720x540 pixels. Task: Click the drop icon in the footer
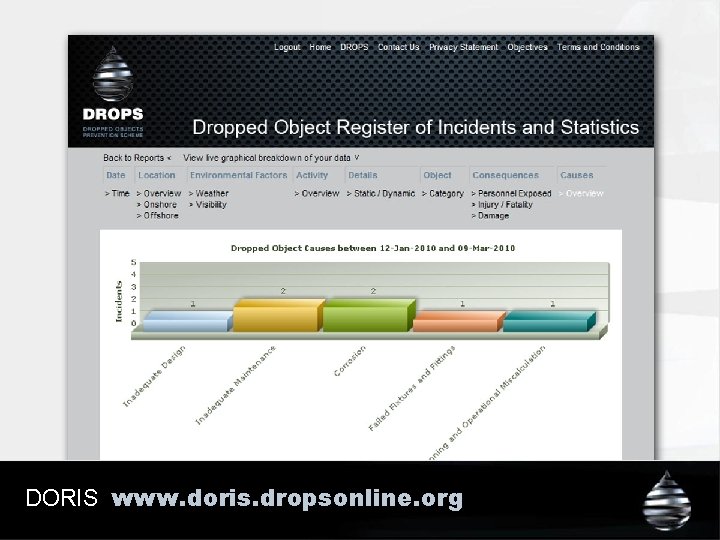667,501
